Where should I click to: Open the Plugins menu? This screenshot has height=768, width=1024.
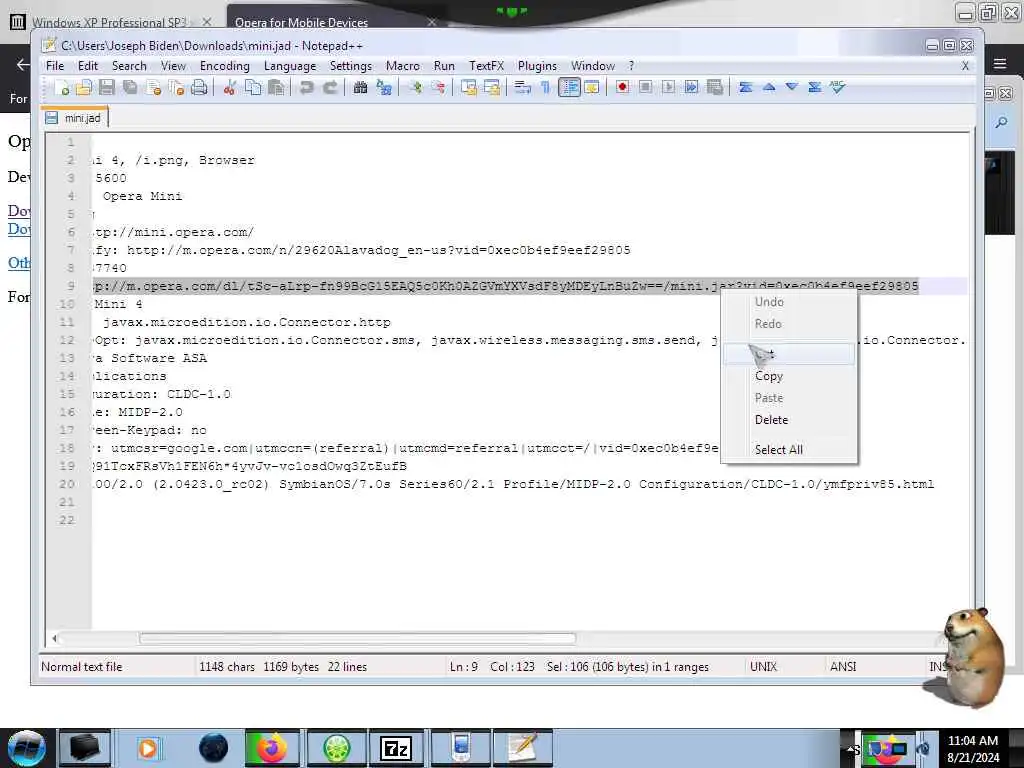click(537, 66)
